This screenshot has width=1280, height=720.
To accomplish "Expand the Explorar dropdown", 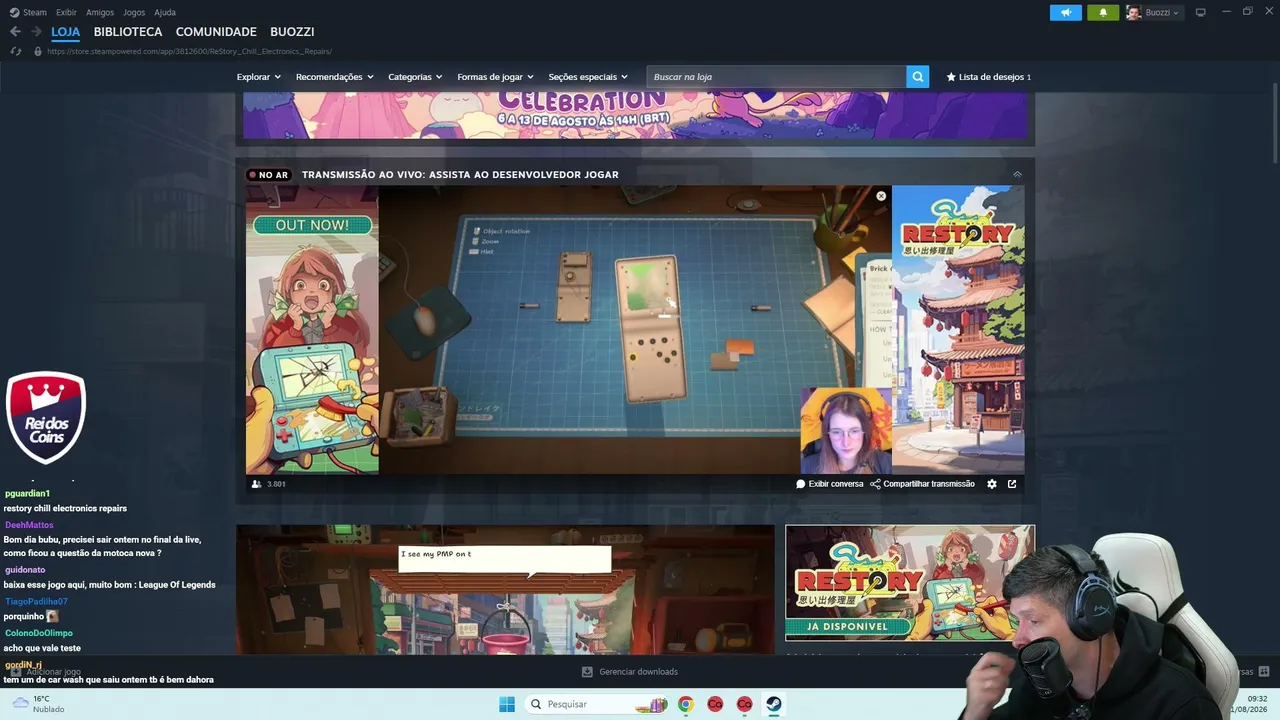I will coord(259,77).
